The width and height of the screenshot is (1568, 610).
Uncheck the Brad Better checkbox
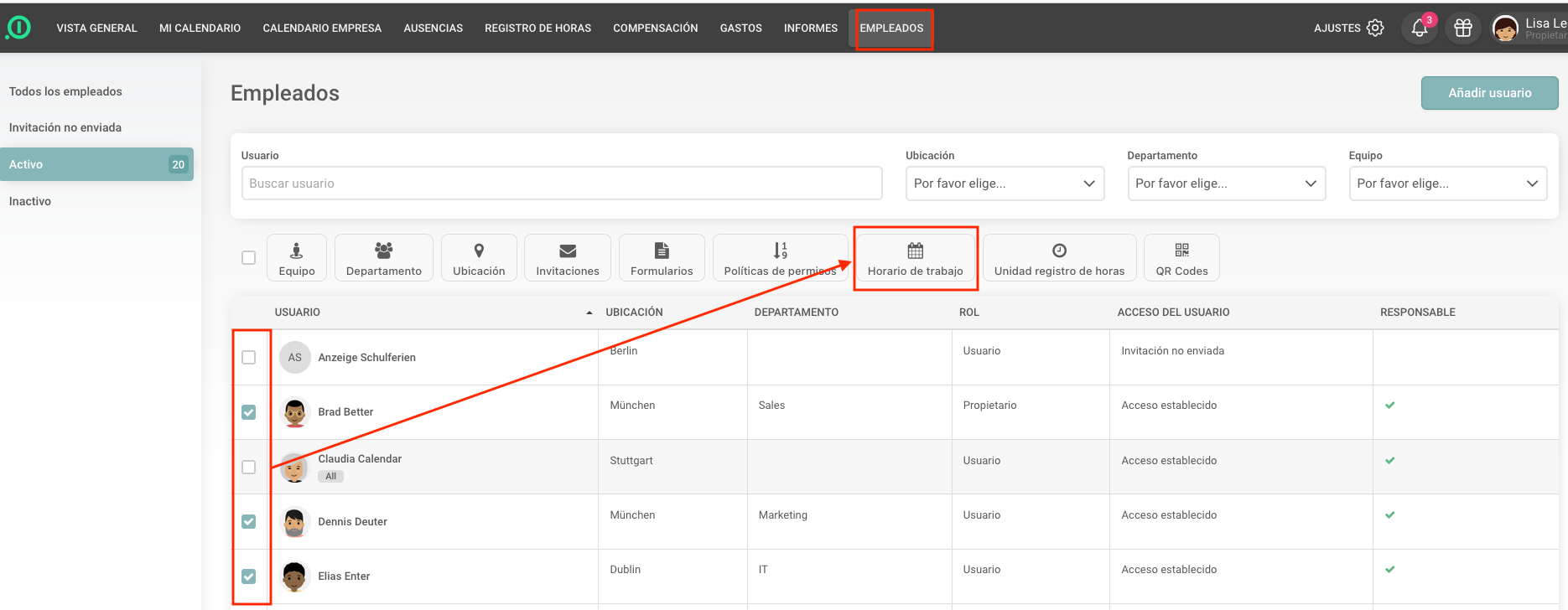[x=249, y=412]
